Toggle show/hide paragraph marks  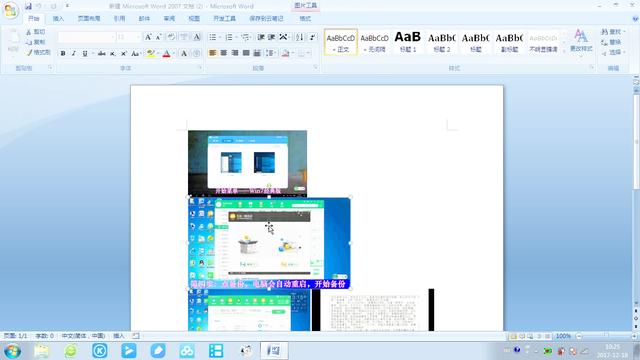[x=313, y=37]
